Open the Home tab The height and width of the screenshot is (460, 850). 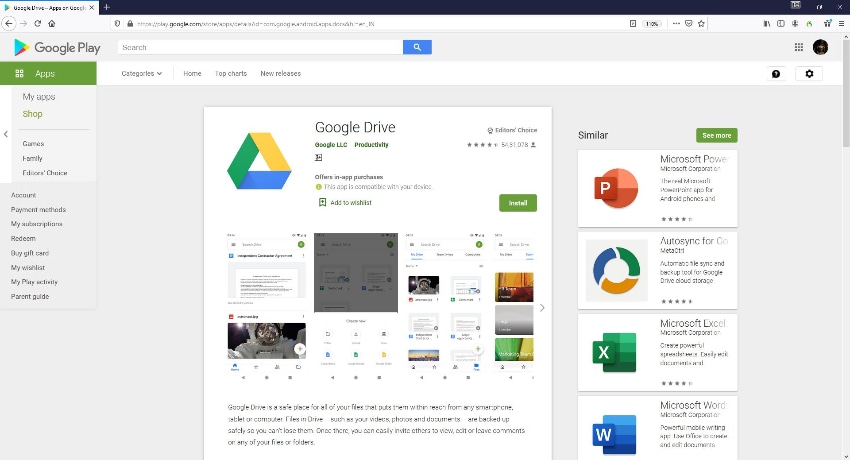pos(192,74)
